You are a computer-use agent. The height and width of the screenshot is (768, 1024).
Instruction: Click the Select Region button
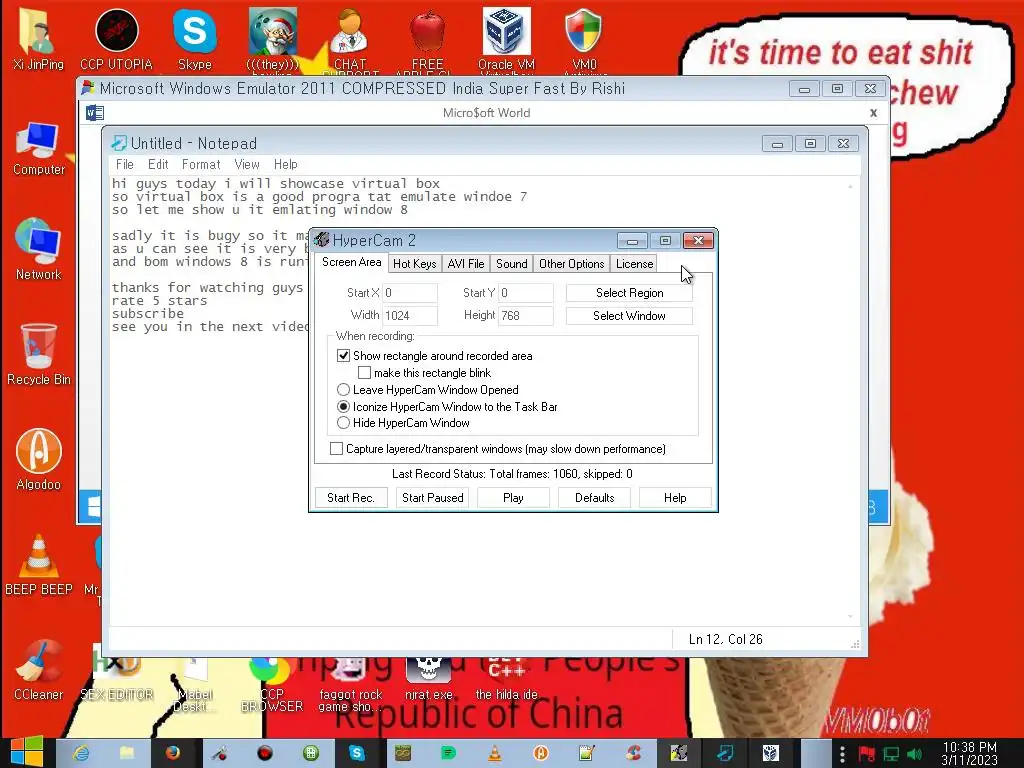tap(629, 293)
